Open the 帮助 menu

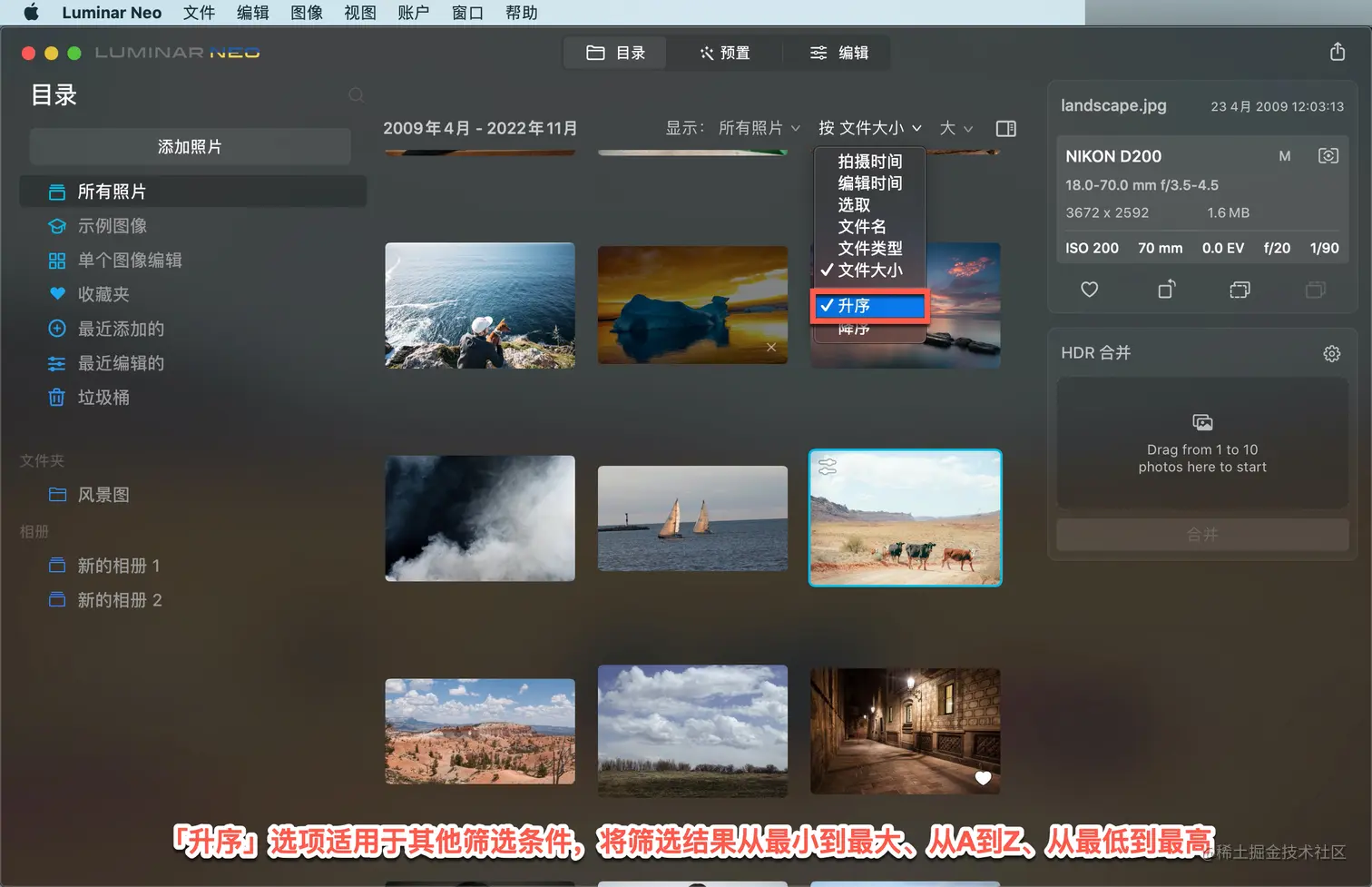coord(522,13)
